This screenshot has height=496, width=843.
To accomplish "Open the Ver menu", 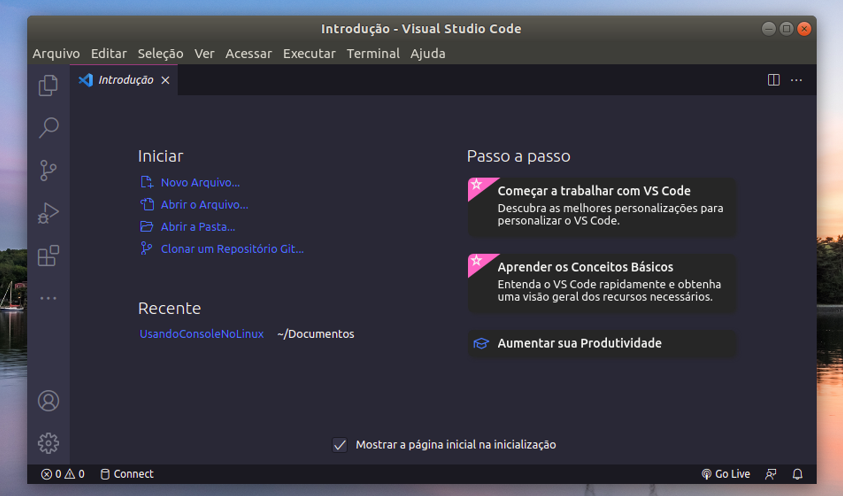I will point(204,54).
